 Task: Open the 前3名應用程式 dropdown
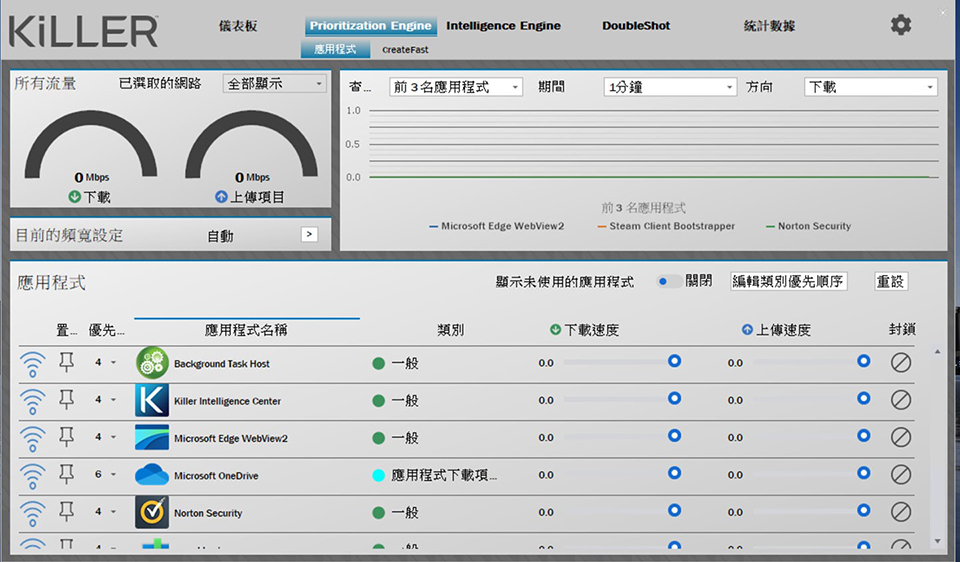pos(456,87)
